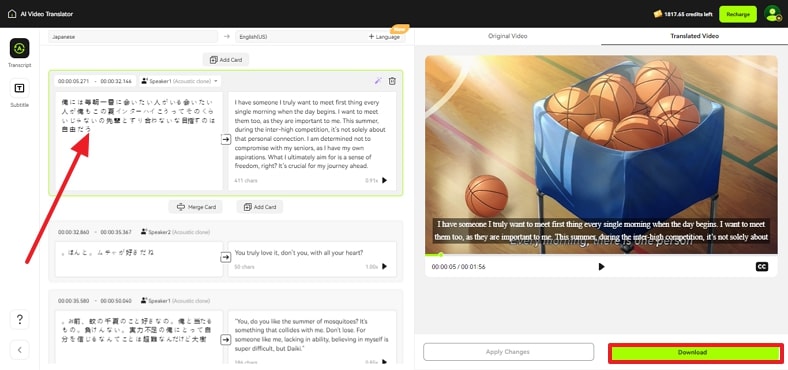
Task: Edit the Japanese text in Speaker2 card
Action: (139, 259)
